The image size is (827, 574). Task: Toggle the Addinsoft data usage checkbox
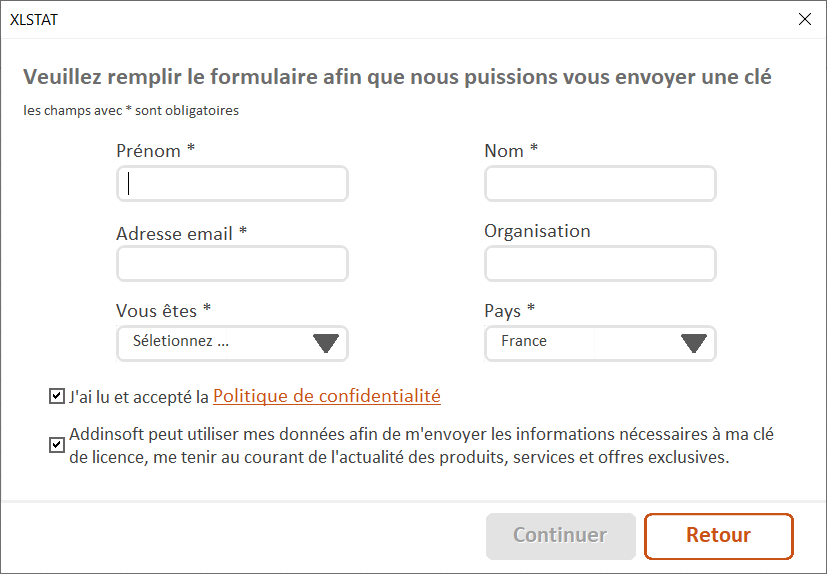point(56,445)
